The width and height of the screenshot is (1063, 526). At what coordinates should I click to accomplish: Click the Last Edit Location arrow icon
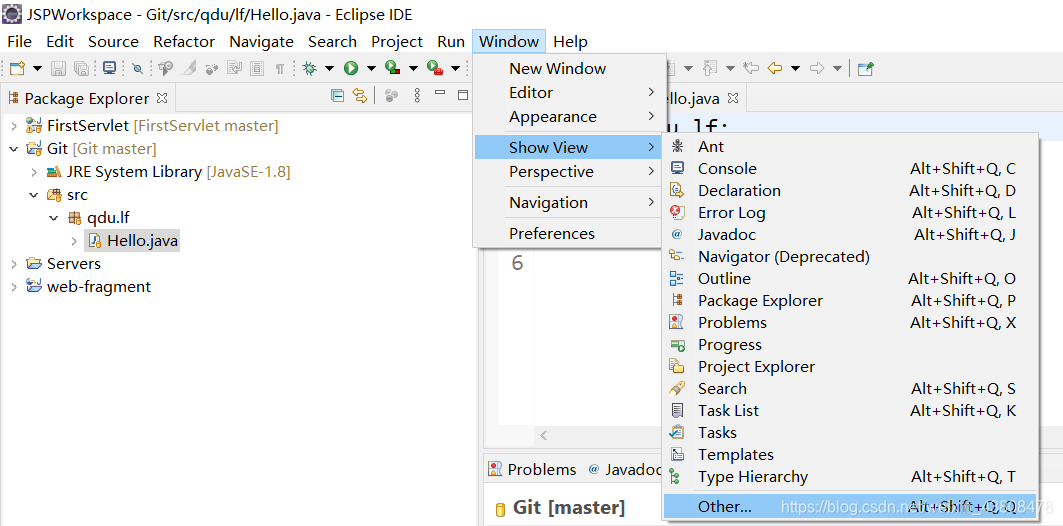[750, 68]
